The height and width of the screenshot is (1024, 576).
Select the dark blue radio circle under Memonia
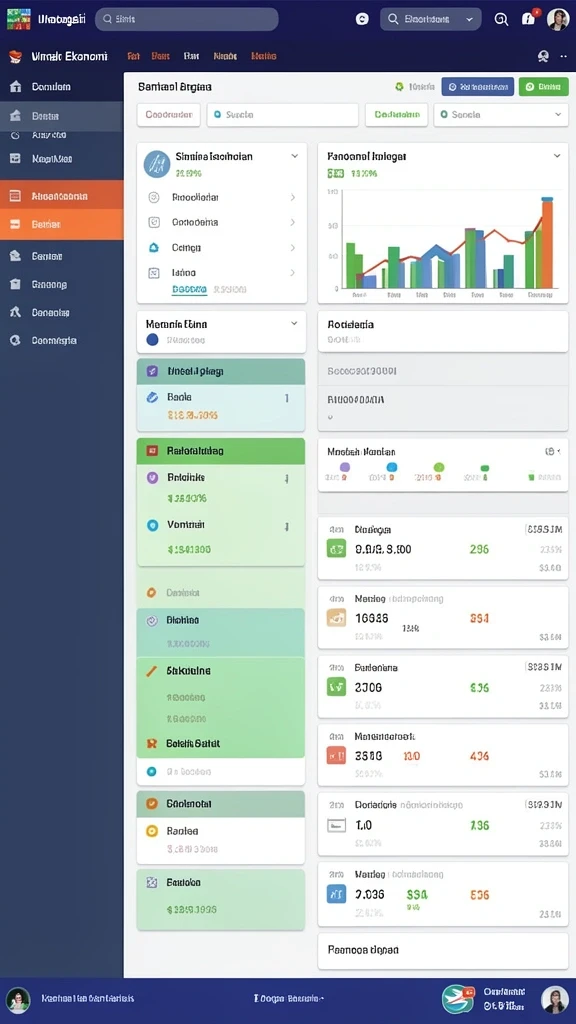153,340
